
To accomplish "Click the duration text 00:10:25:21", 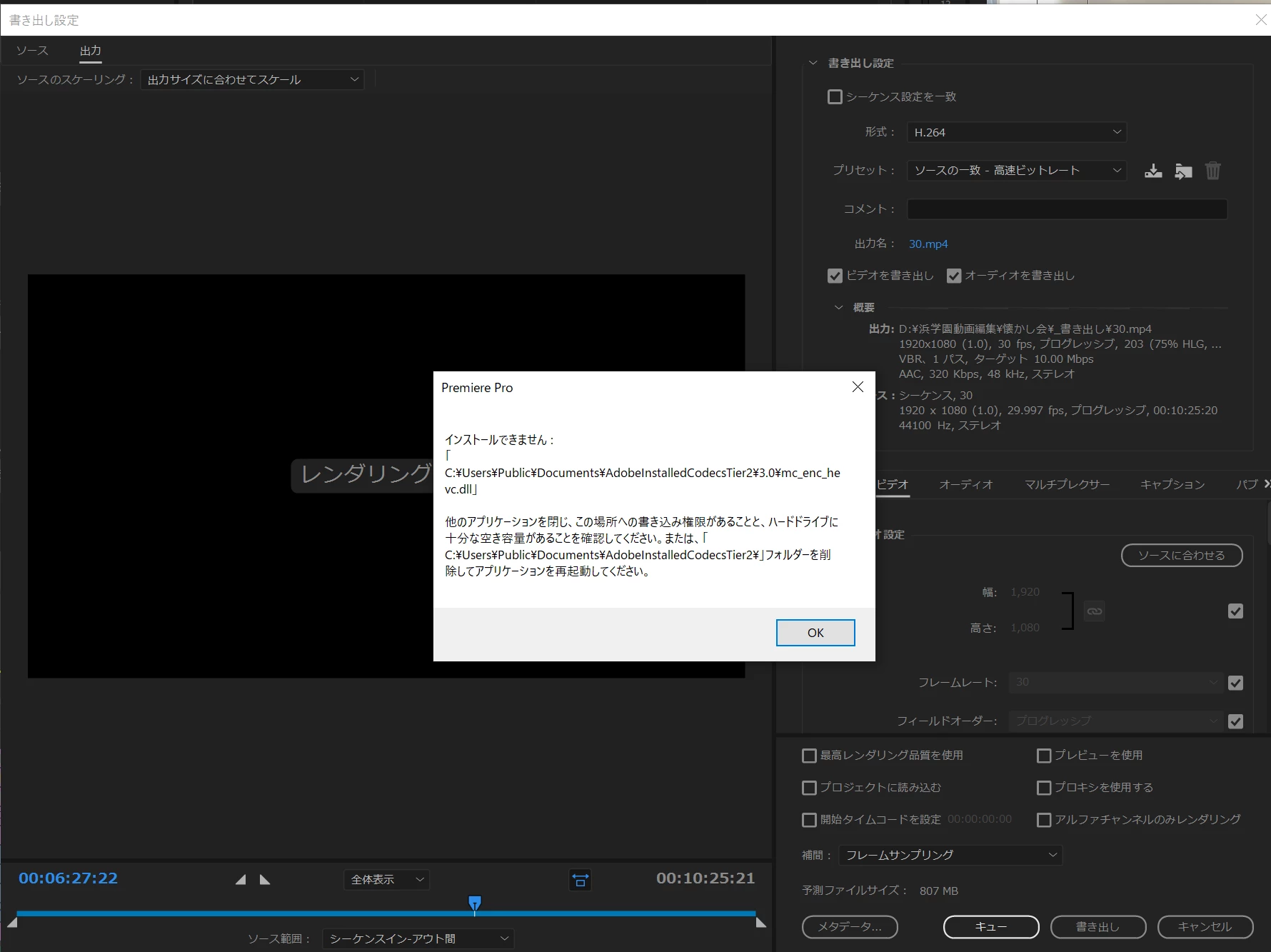I will coord(705,878).
